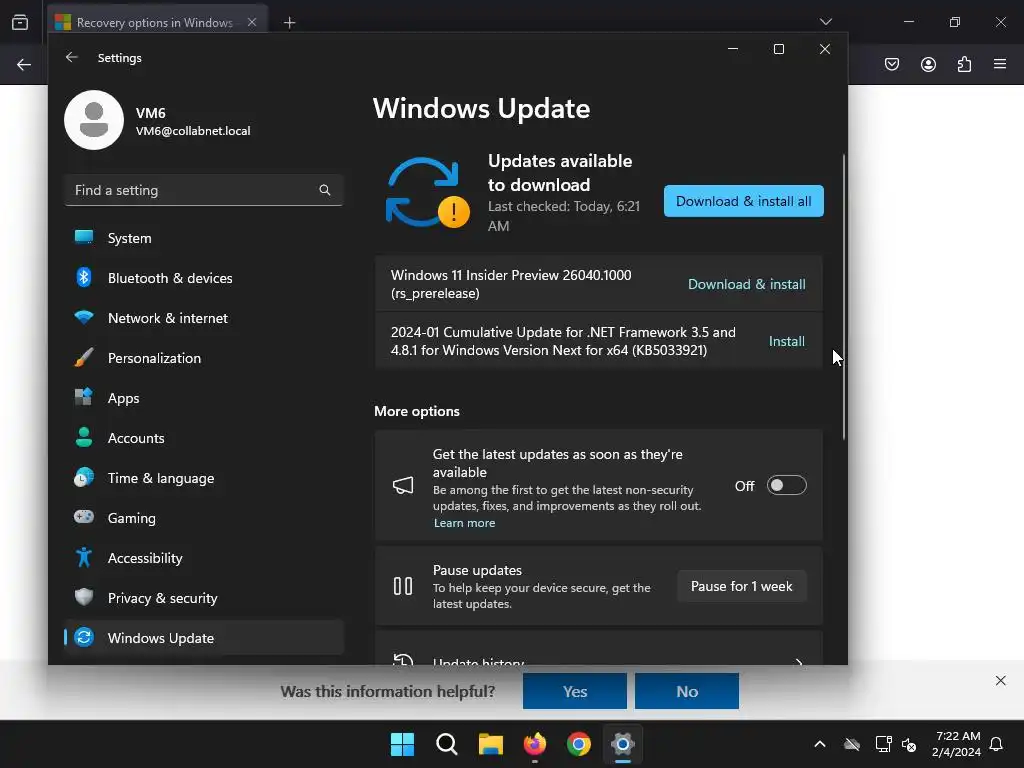Download & install the Insider Preview 26040.1000
Image resolution: width=1024 pixels, height=768 pixels.
tap(746, 284)
